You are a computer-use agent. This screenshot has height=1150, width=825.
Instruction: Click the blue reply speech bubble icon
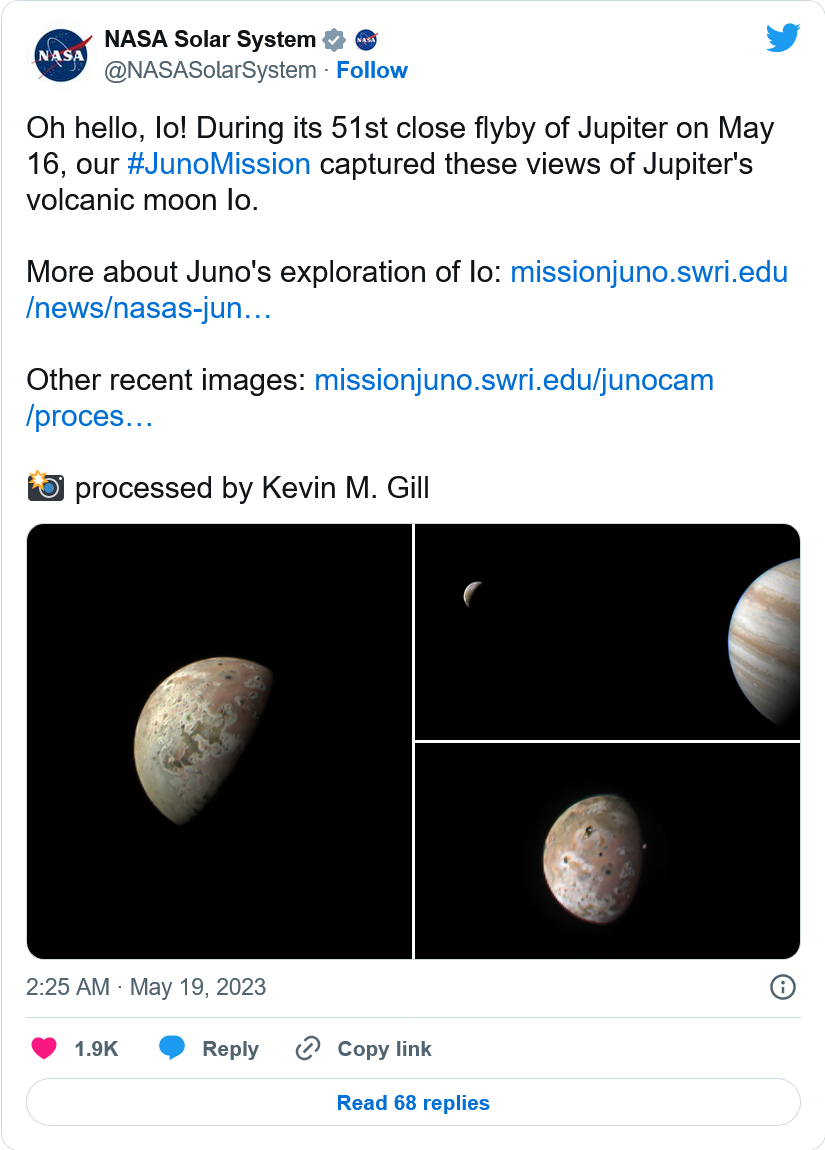(x=172, y=1048)
